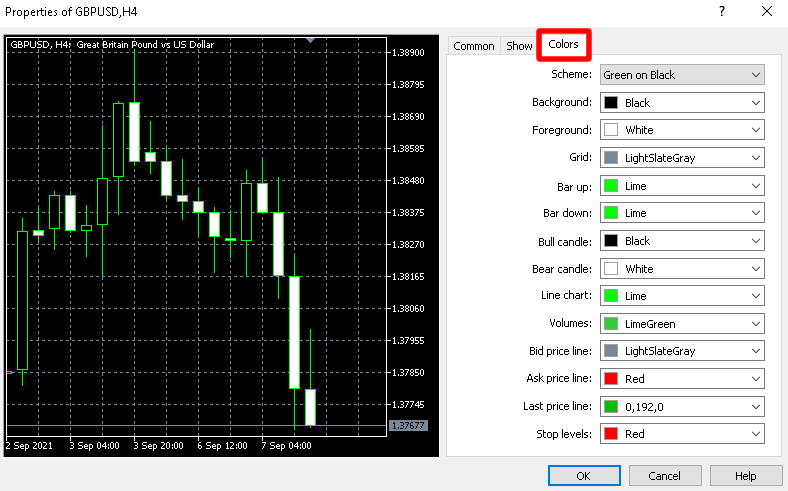Click the 1.37745 price axis label

pos(408,405)
